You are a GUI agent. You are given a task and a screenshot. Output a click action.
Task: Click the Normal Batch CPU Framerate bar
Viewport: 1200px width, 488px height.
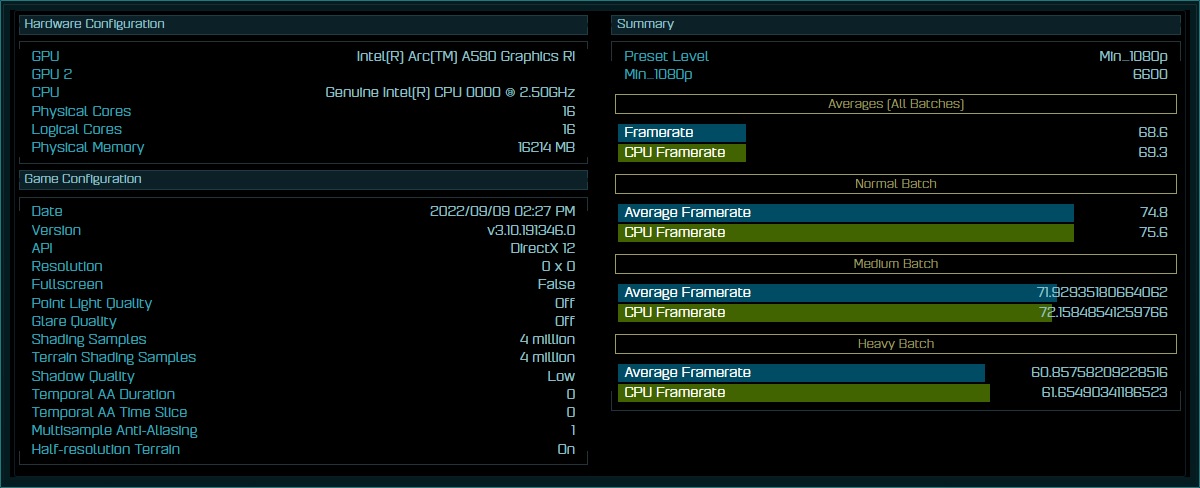[x=846, y=233]
